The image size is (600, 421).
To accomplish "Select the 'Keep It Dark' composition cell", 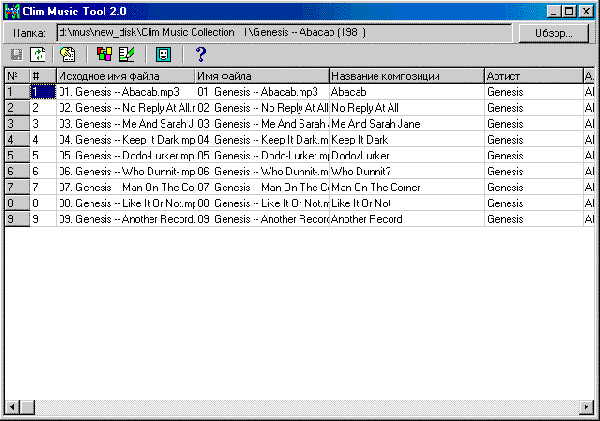I will [x=405, y=139].
